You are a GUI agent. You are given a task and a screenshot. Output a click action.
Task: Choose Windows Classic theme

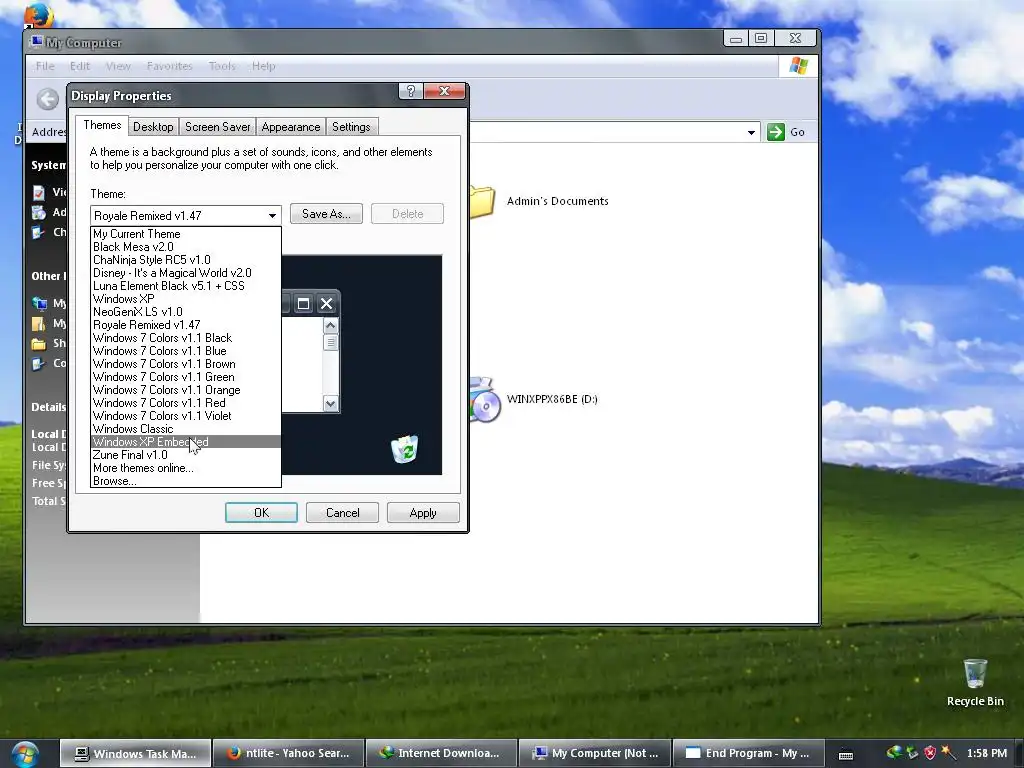(186, 429)
